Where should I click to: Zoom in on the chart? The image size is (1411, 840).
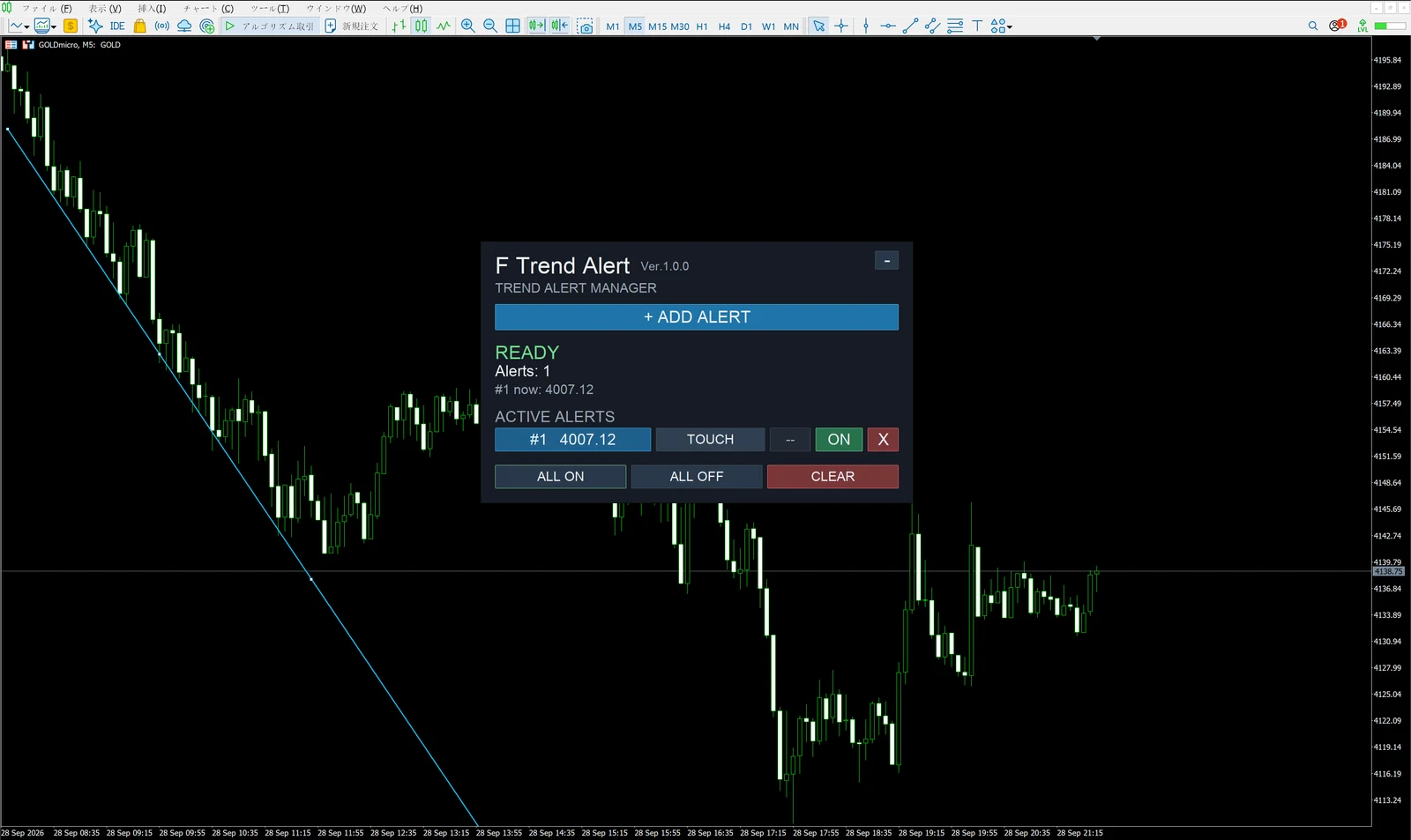tap(467, 26)
